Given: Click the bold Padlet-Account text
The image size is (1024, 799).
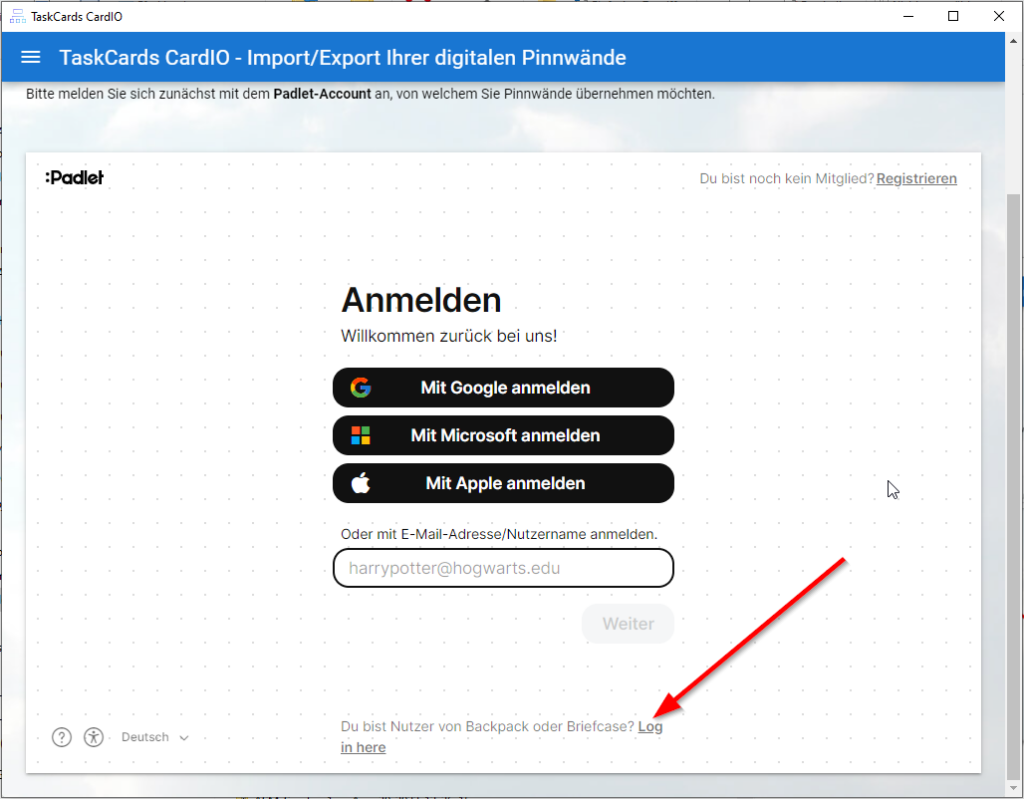Looking at the screenshot, I should tap(322, 93).
